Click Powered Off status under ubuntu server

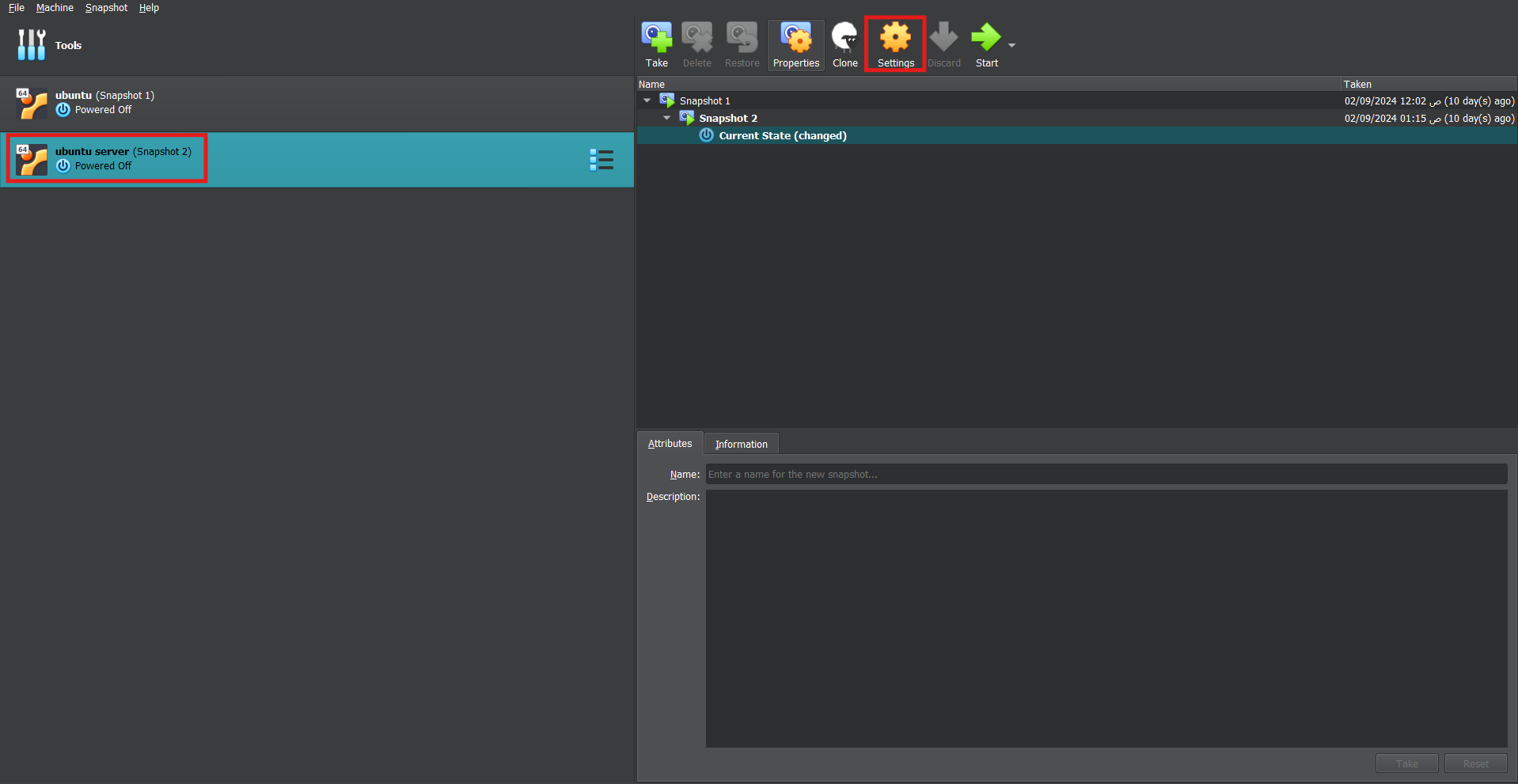103,165
